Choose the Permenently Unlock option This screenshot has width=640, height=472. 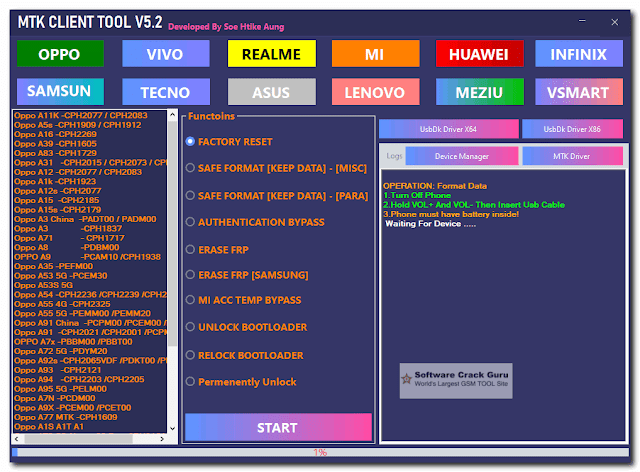(x=241, y=382)
